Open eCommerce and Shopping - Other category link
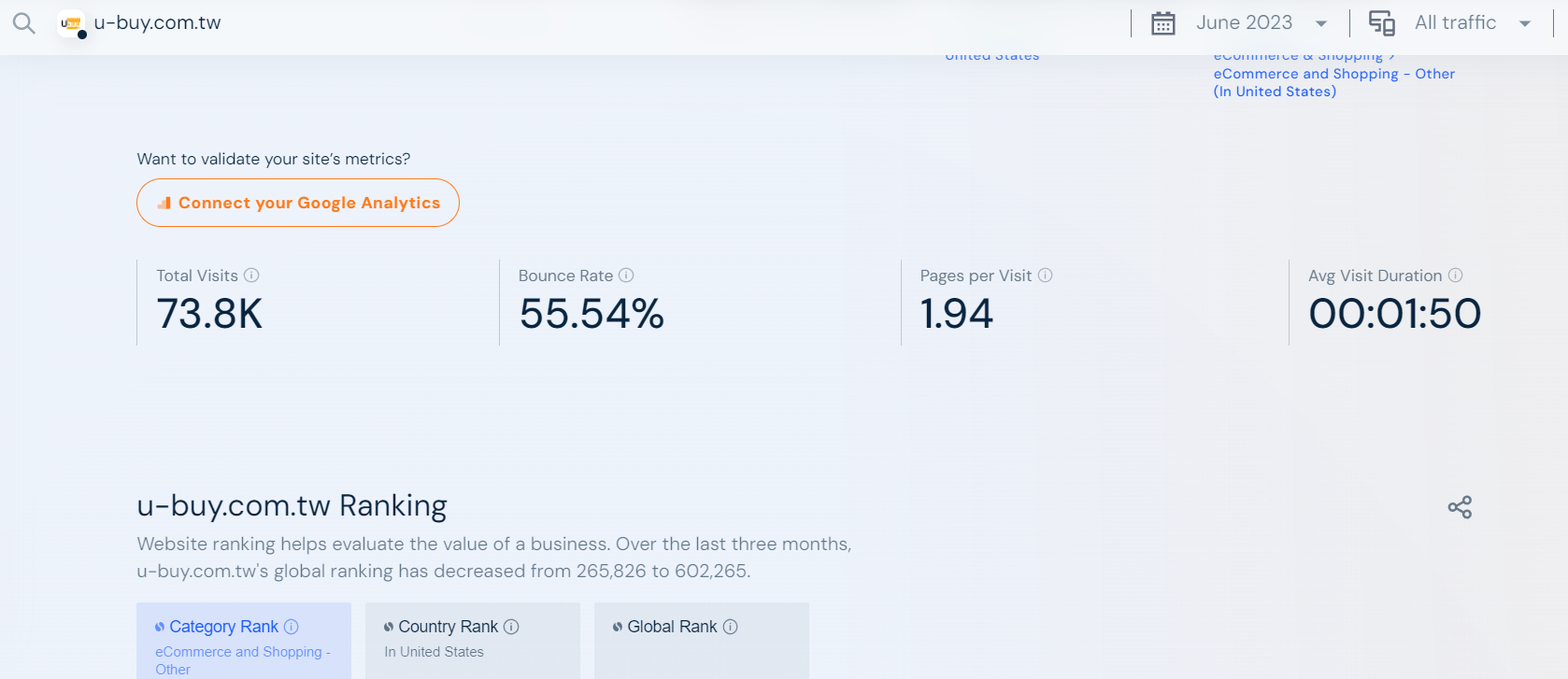 click(1333, 82)
